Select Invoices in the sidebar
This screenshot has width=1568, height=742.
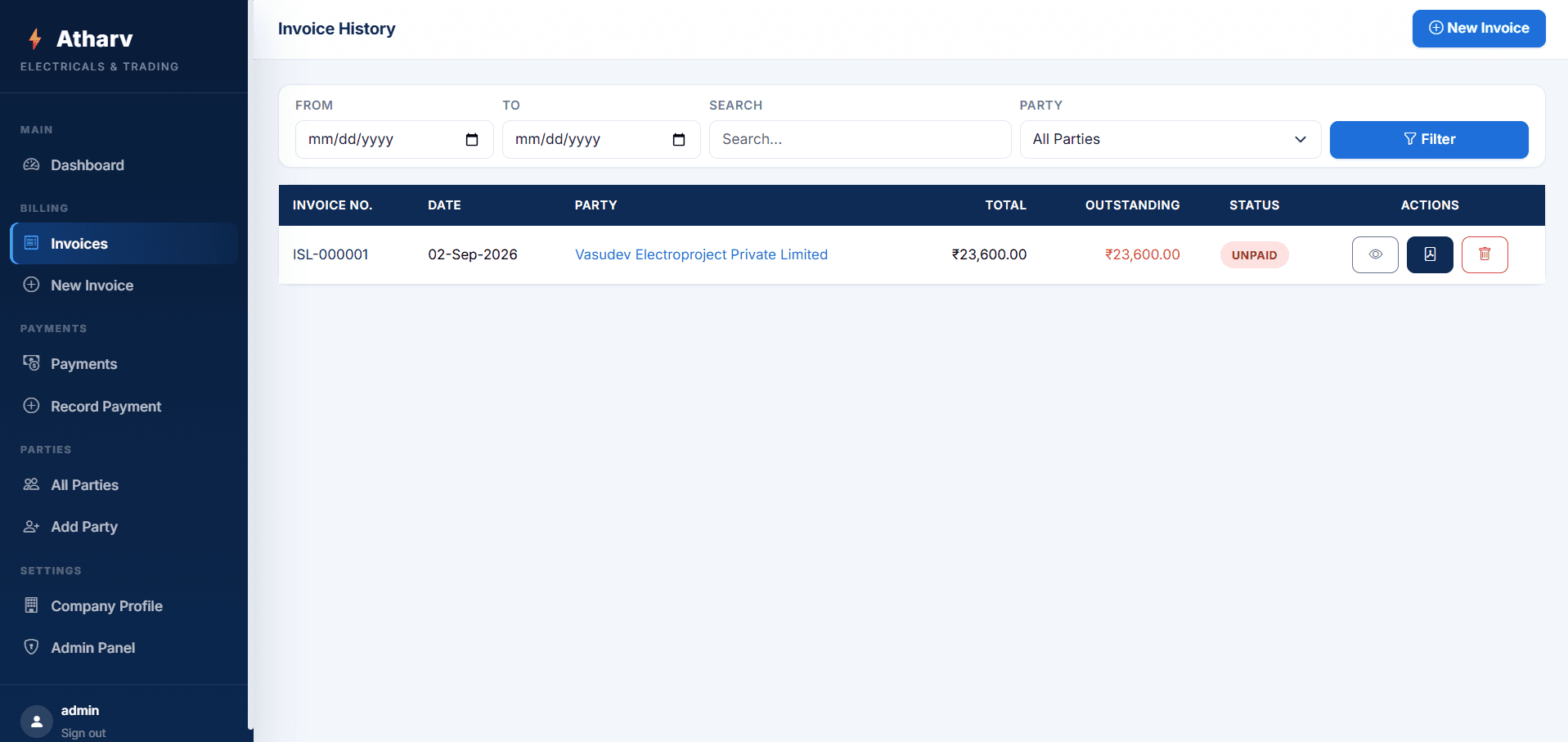tap(124, 244)
